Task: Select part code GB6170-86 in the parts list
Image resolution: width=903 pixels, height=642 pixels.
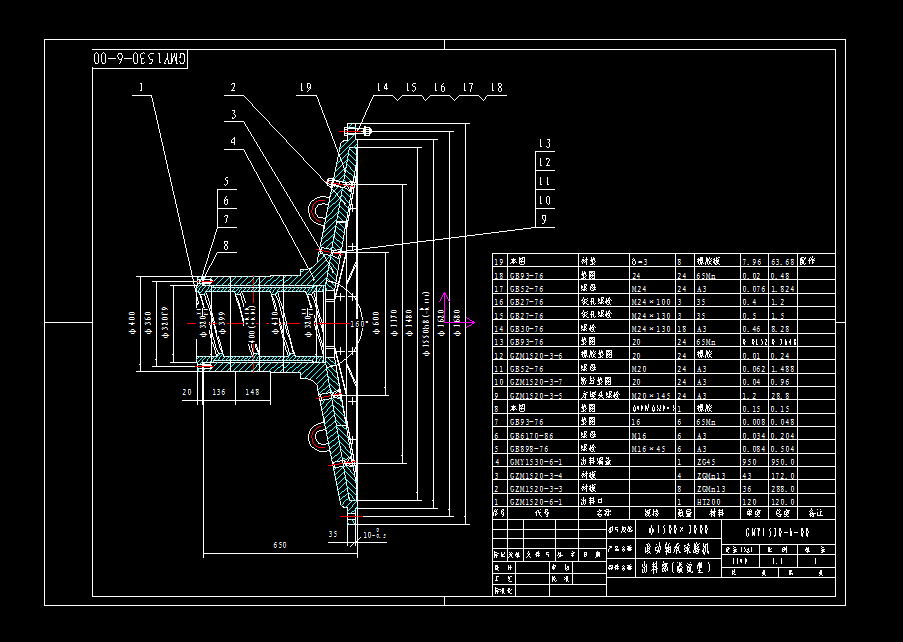Action: coord(531,436)
